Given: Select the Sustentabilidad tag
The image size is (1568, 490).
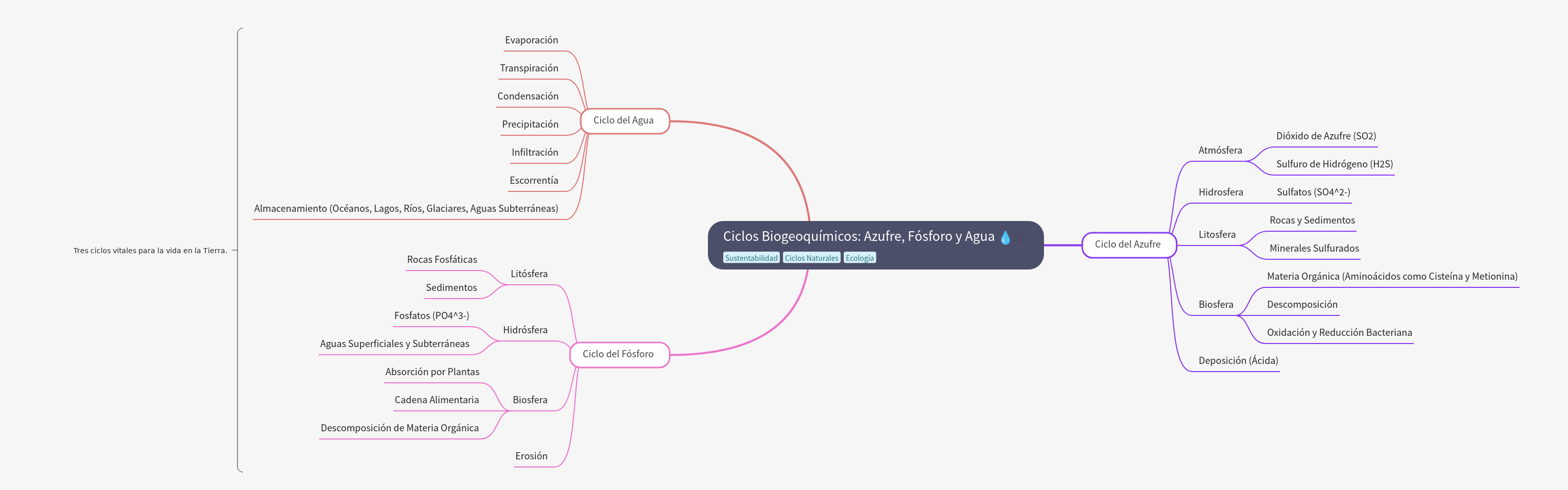Looking at the screenshot, I should pyautogui.click(x=750, y=258).
